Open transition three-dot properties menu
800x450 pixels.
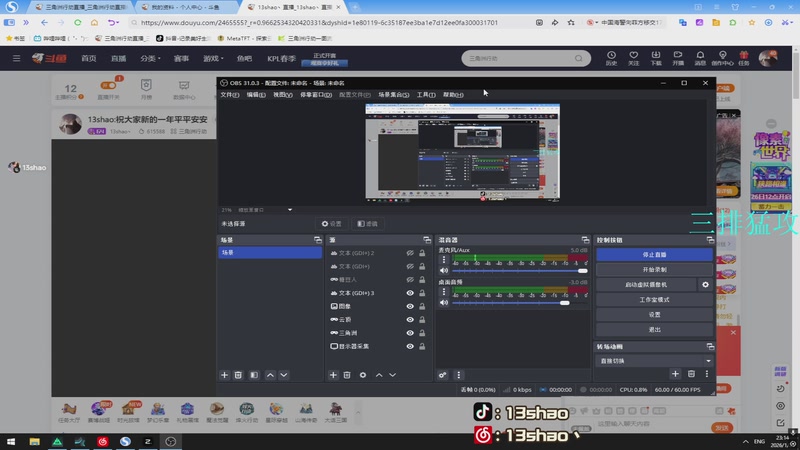point(707,374)
